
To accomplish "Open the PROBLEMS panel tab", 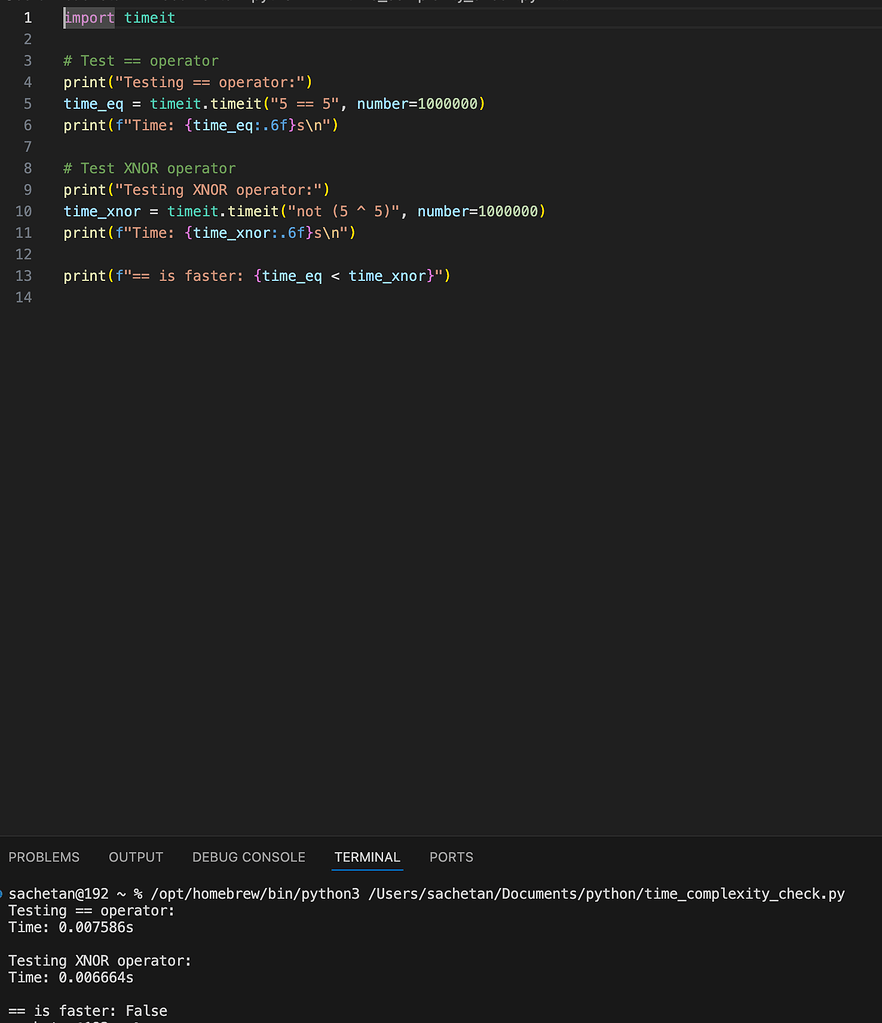I will coord(44,857).
